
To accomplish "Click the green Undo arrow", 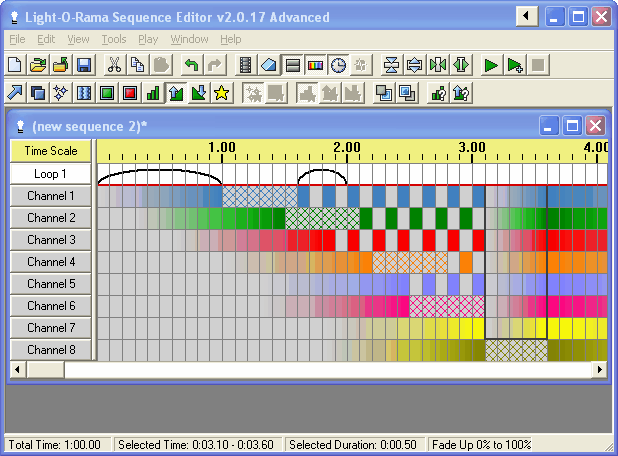I will (192, 65).
